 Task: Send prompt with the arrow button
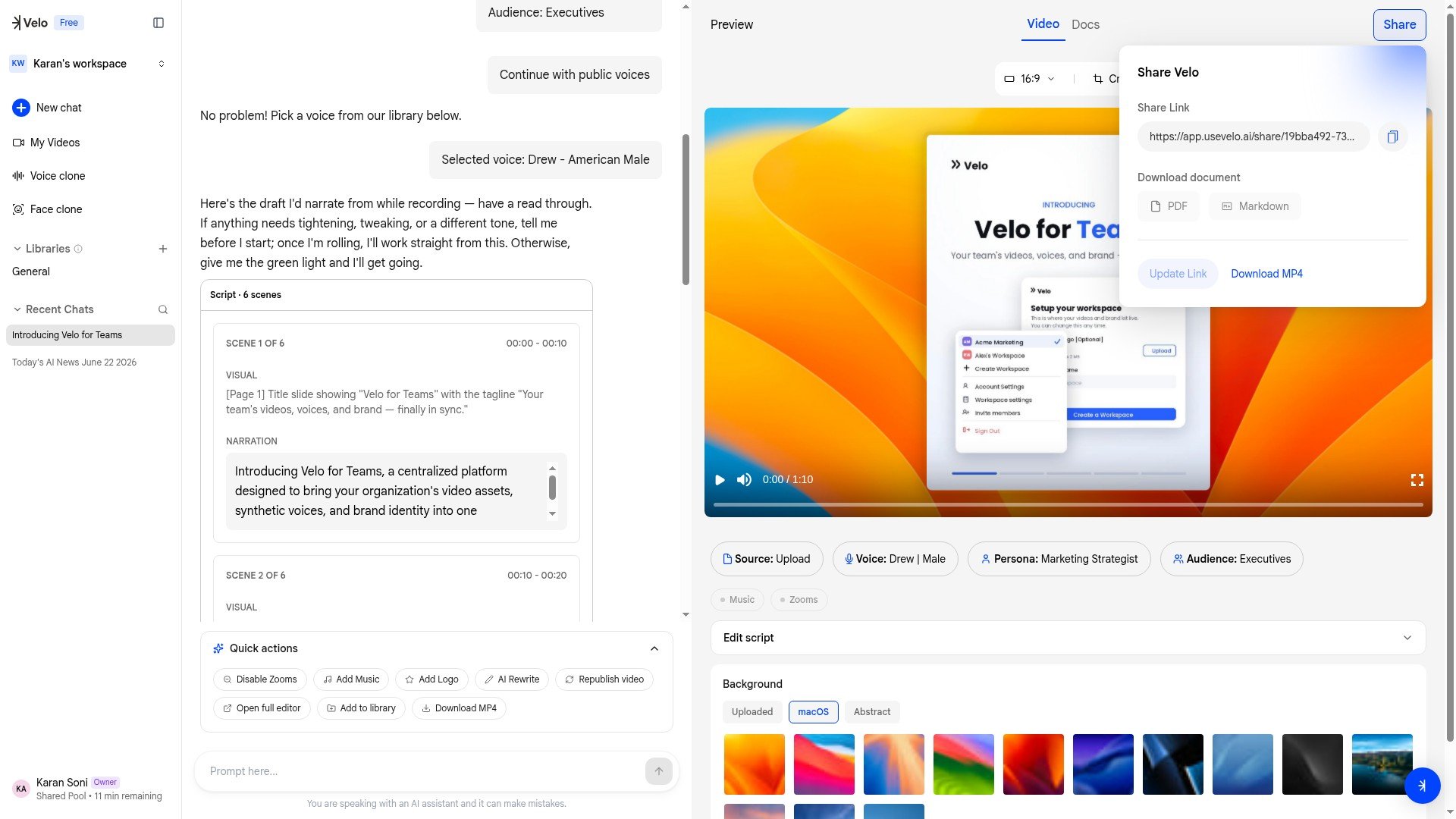tap(659, 771)
